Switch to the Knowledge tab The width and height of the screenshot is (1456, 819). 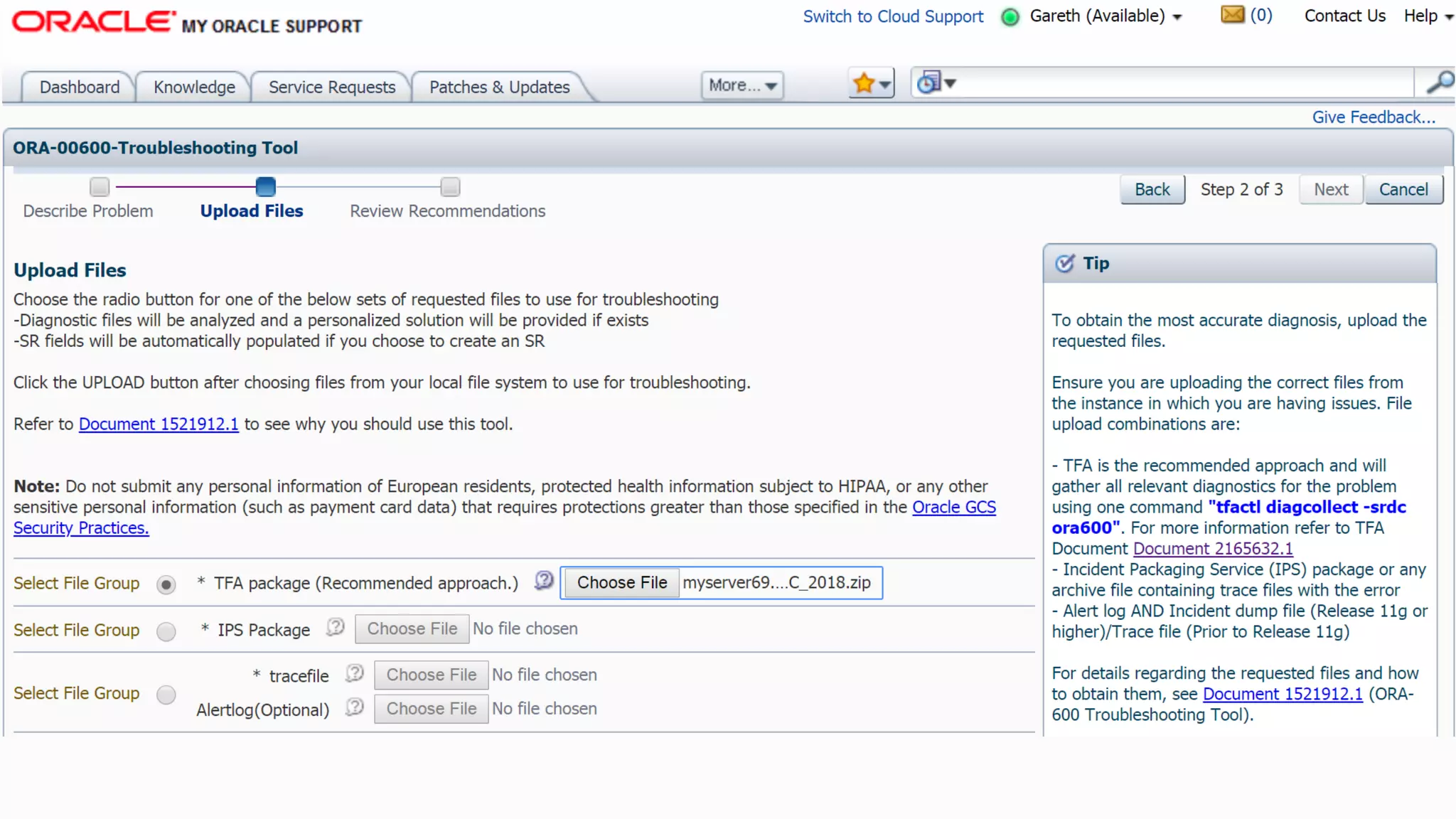[194, 87]
